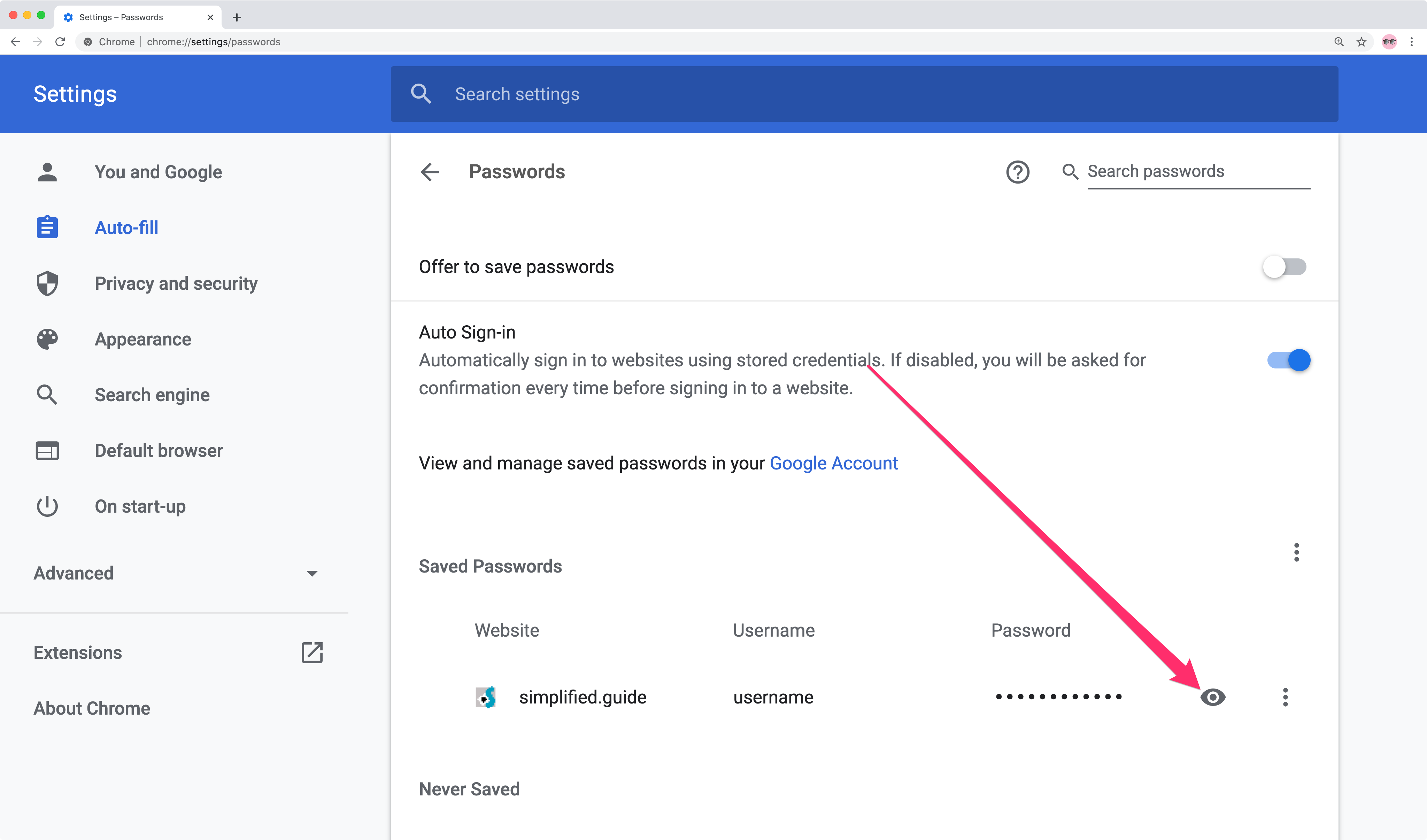Click the username cell for simplified.guide
This screenshot has height=840, width=1427.
pos(773,697)
